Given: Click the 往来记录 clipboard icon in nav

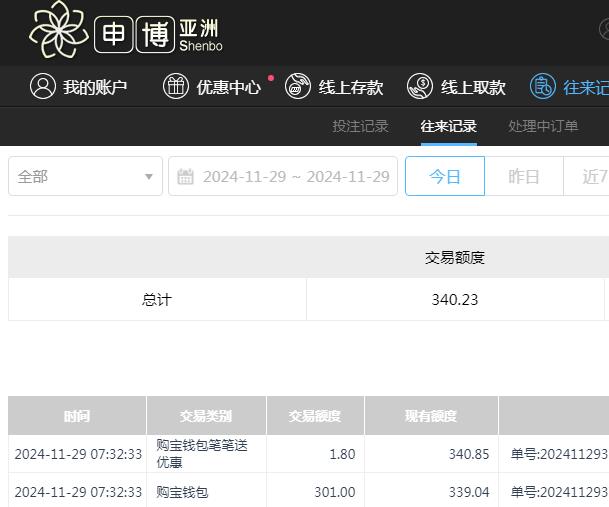Looking at the screenshot, I should coord(543,86).
